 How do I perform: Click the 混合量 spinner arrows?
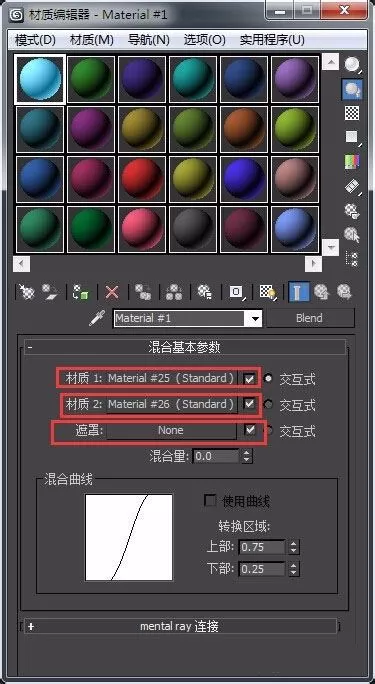[247, 457]
